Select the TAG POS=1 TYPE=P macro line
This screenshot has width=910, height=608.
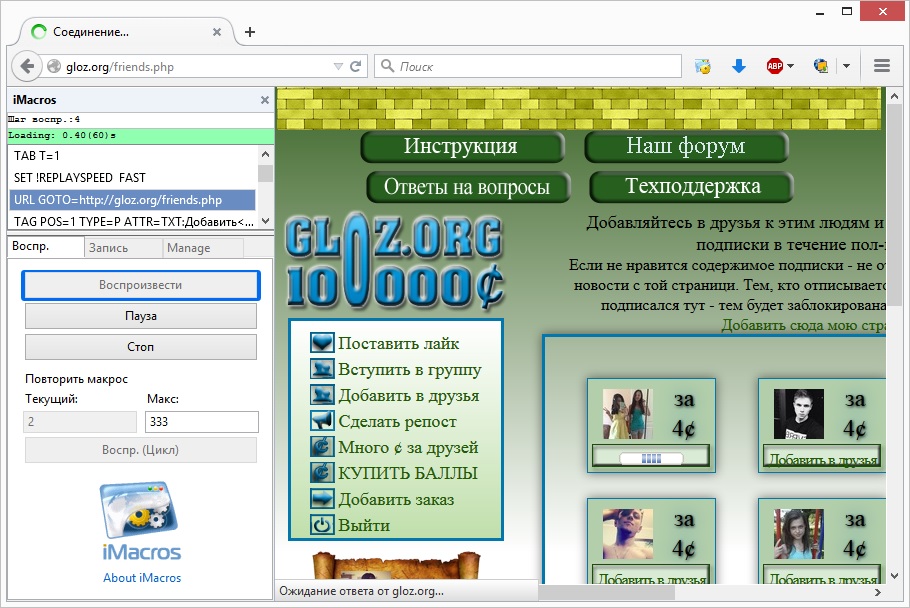coord(132,222)
